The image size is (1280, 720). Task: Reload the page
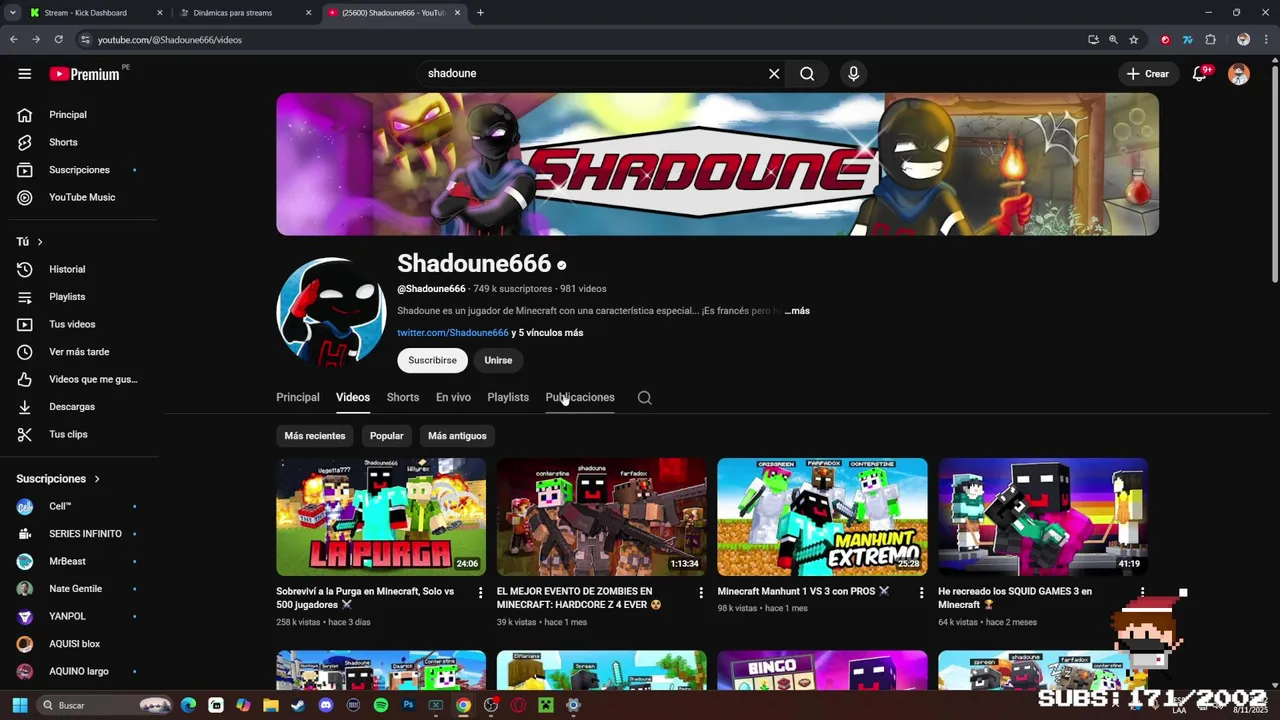(58, 40)
